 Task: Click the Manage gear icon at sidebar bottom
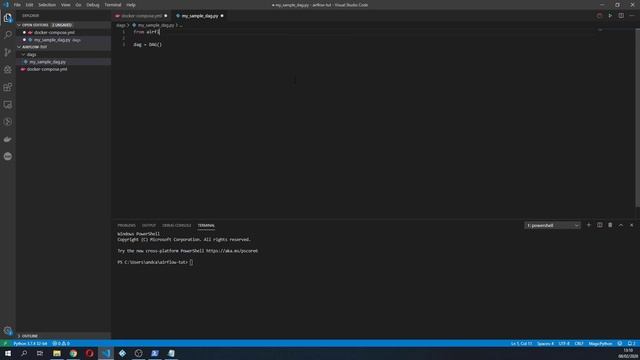tap(8, 330)
